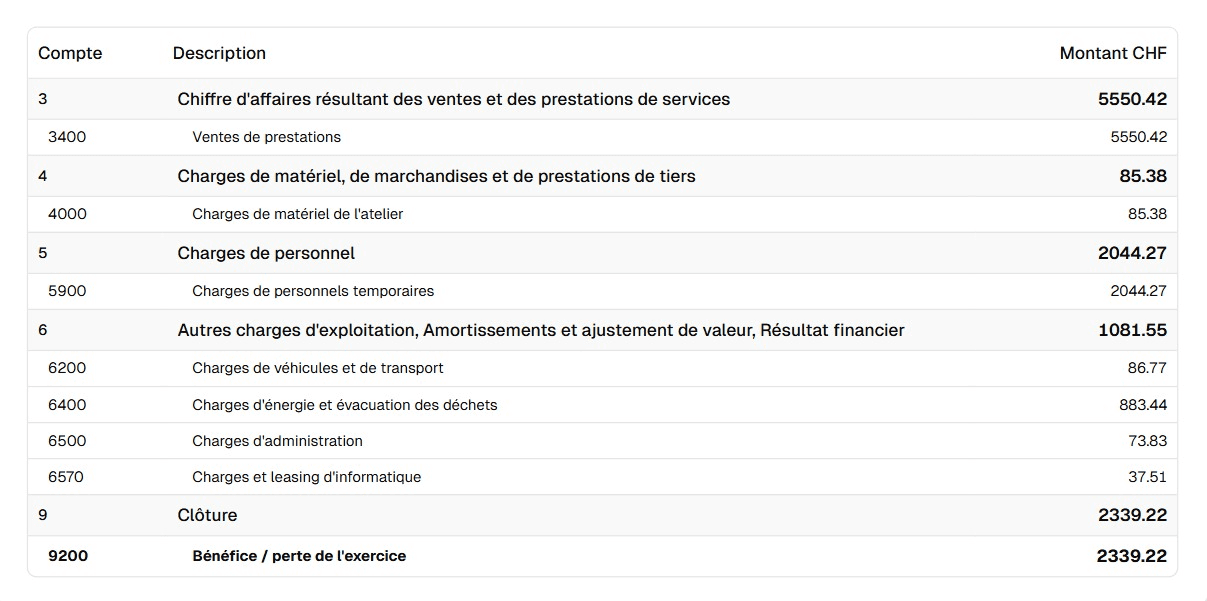Click Charges de véhicules et de transport
The height and width of the screenshot is (601, 1207).
tap(317, 368)
